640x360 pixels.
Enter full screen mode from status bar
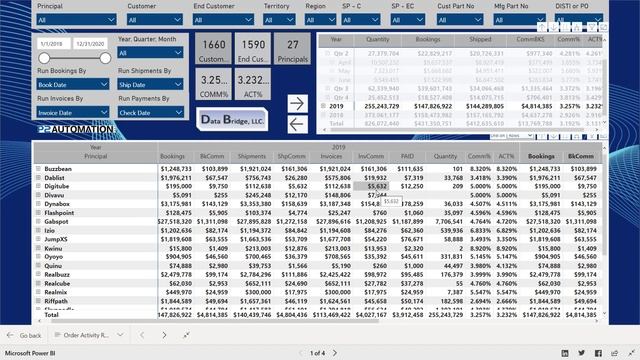click(x=631, y=353)
